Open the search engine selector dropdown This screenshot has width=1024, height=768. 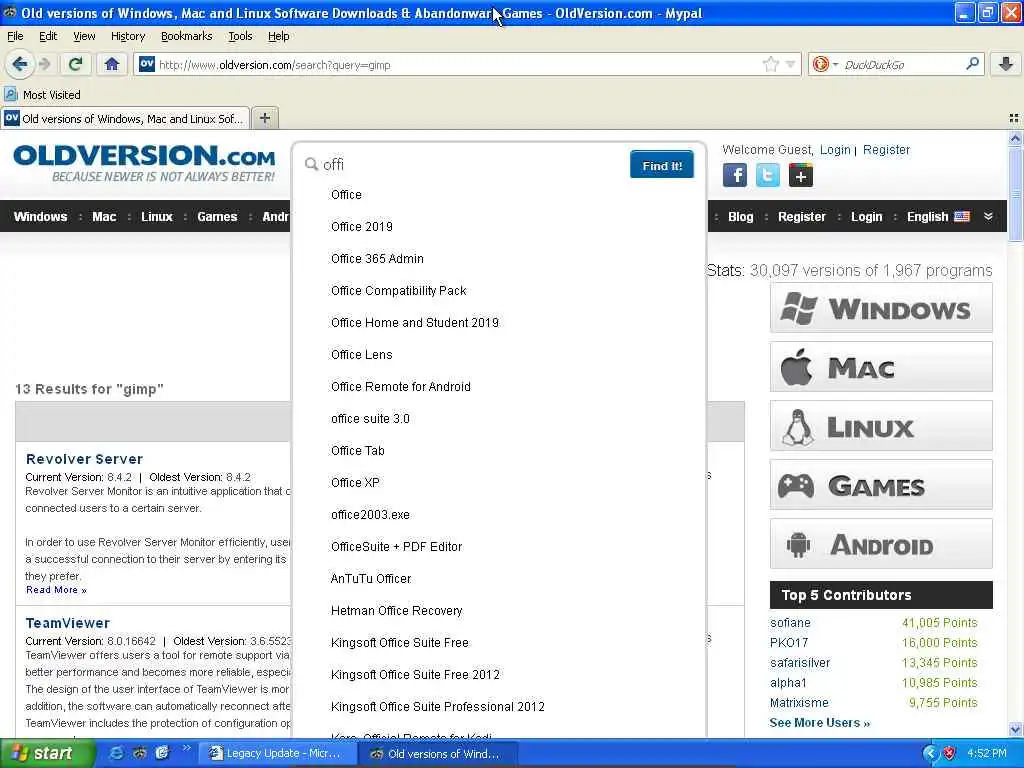click(x=825, y=64)
